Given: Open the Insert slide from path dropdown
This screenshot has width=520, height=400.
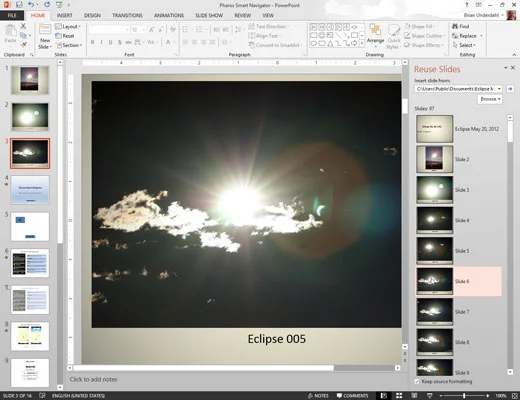Looking at the screenshot, I should [x=499, y=89].
